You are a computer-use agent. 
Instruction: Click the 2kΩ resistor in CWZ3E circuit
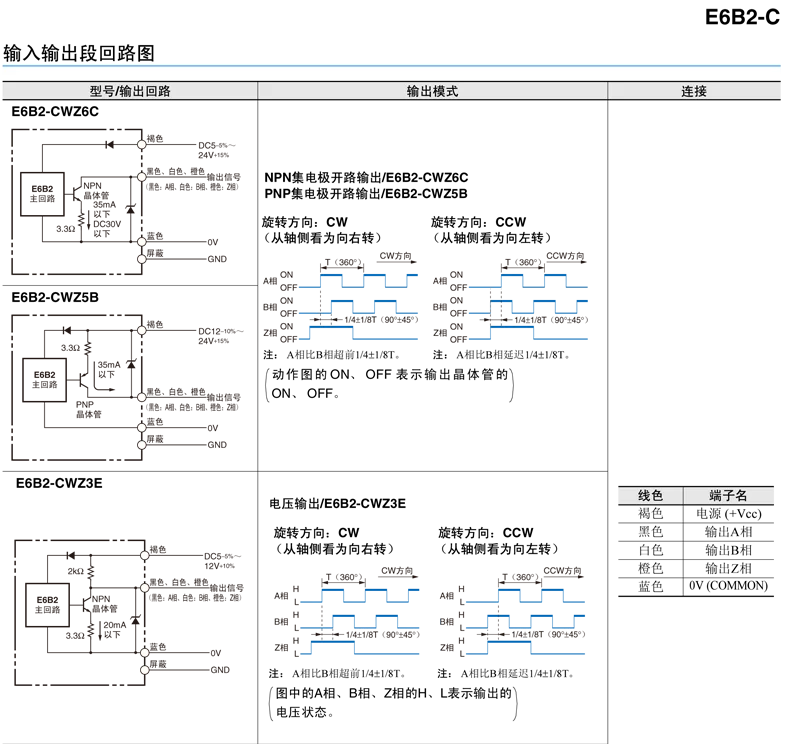pyautogui.click(x=91, y=571)
